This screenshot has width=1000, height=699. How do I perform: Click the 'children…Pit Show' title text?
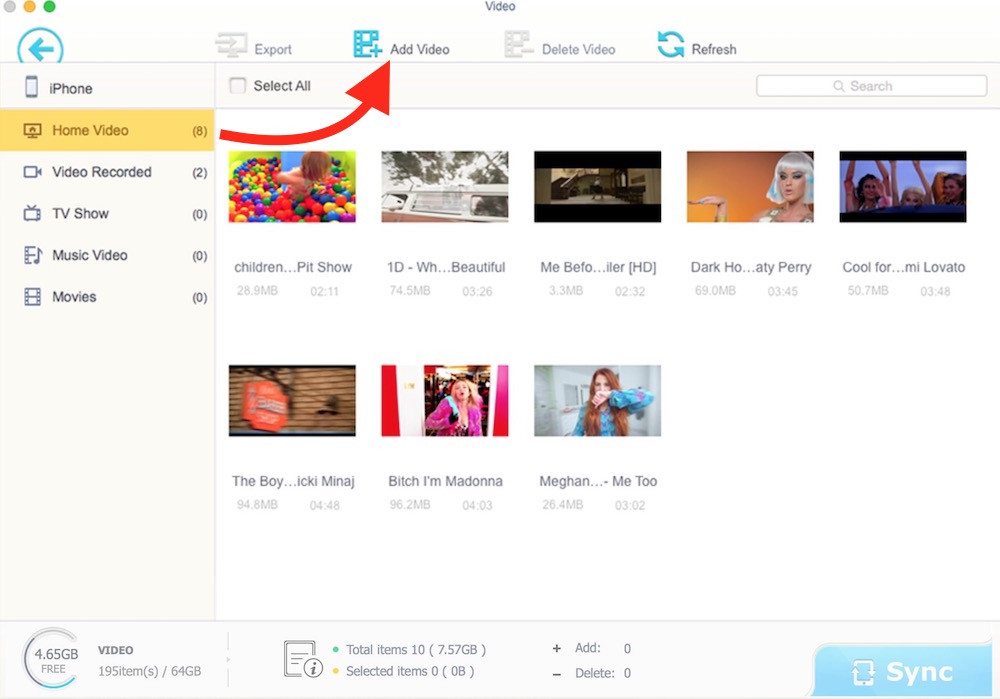(293, 267)
